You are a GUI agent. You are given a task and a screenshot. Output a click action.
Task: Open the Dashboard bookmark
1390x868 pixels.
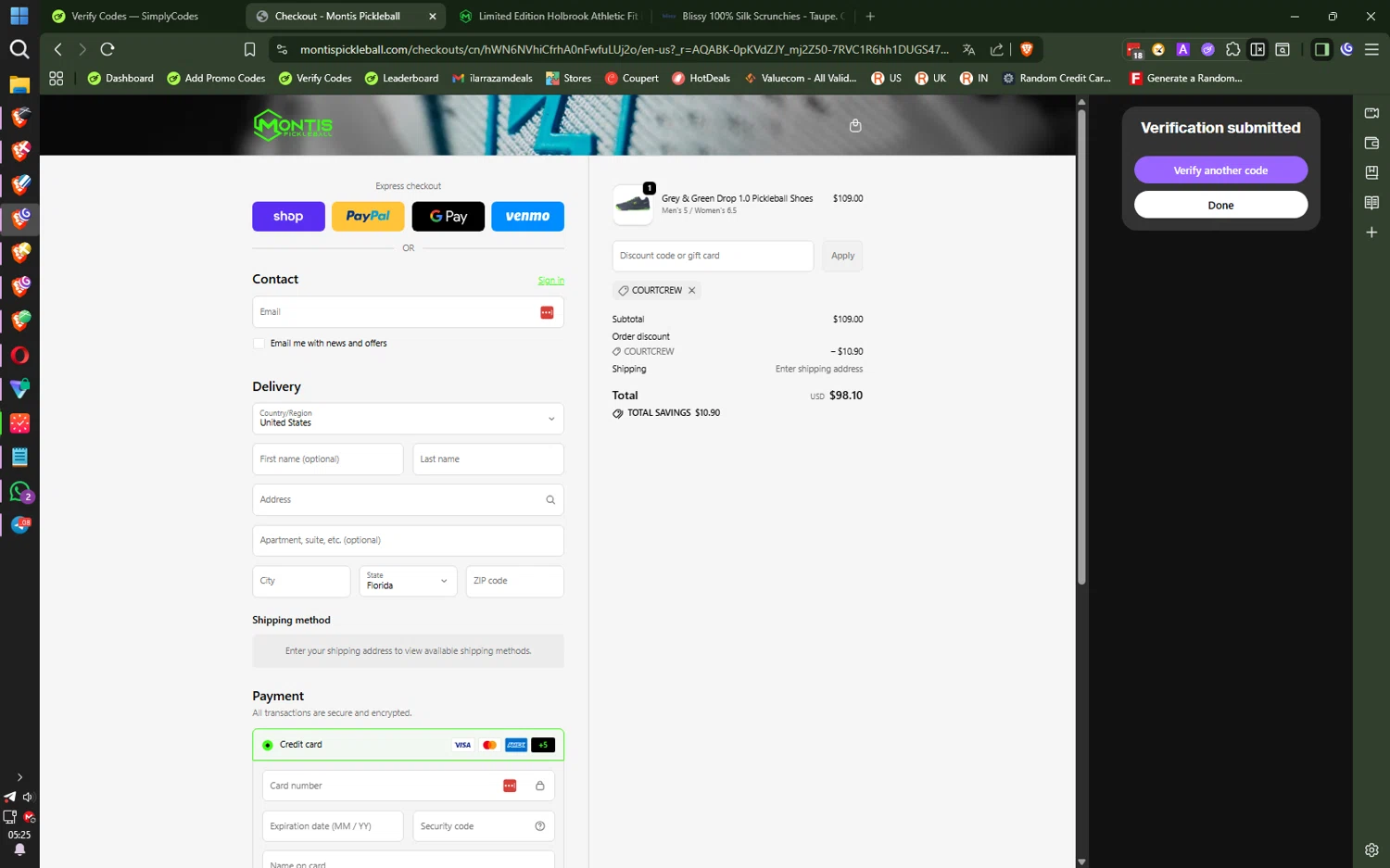coord(120,78)
